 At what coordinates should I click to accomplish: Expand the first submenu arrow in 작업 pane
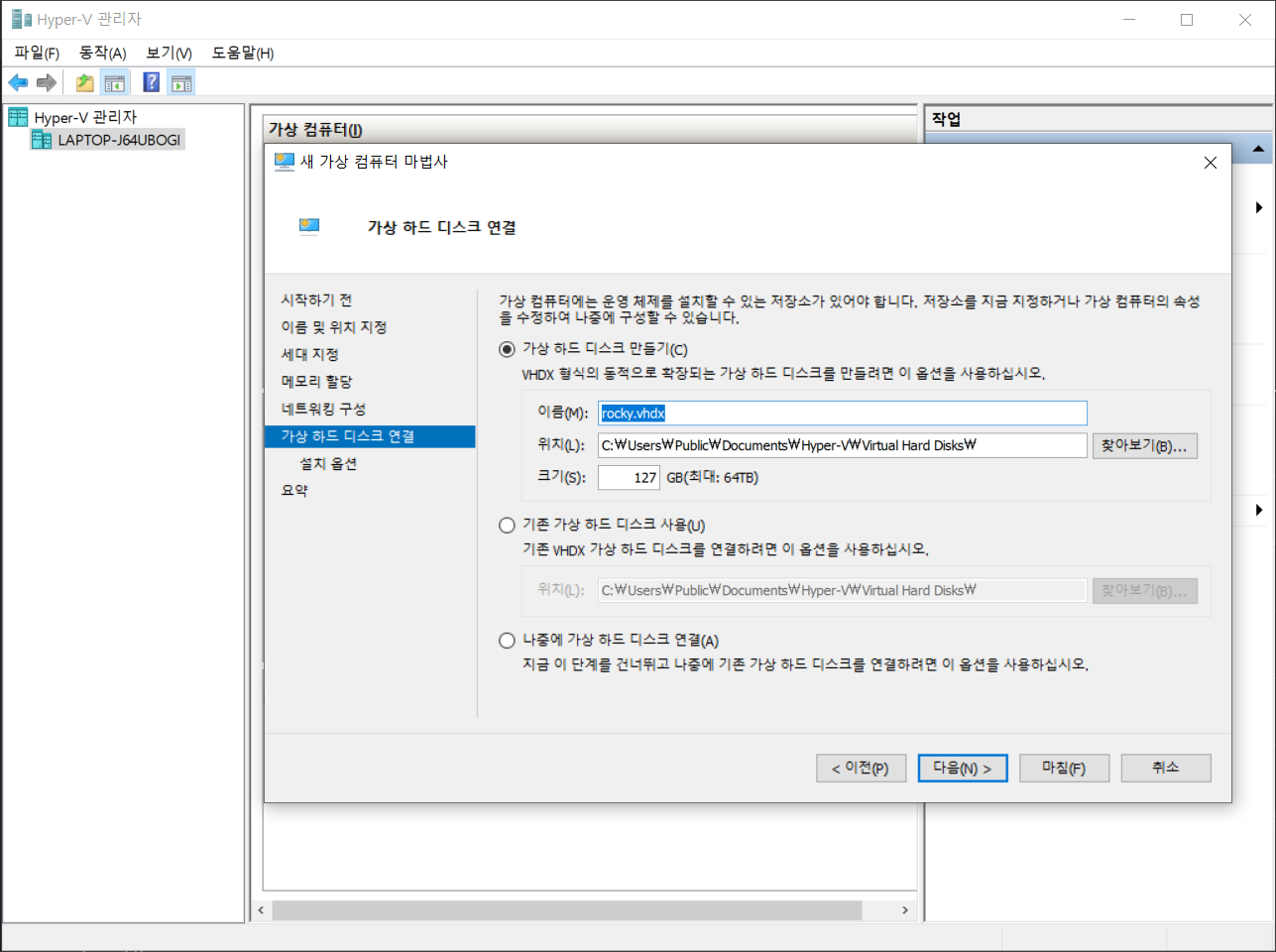tap(1259, 207)
